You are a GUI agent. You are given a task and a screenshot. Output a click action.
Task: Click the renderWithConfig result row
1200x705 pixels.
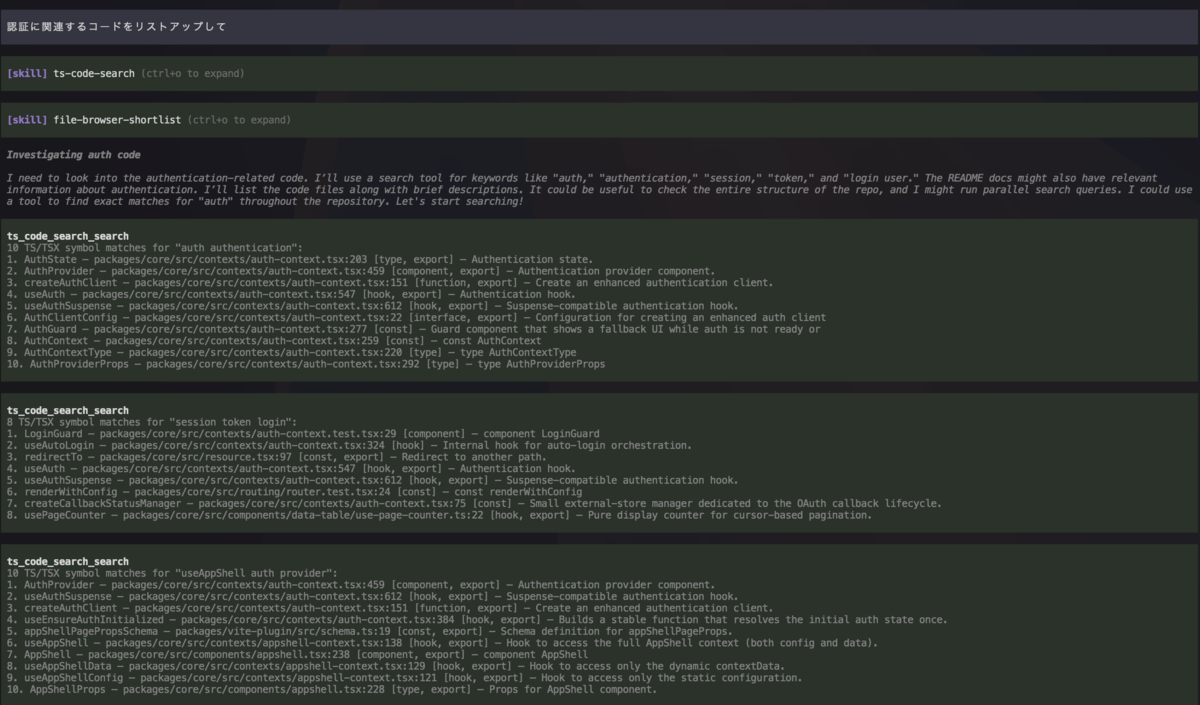click(x=294, y=492)
